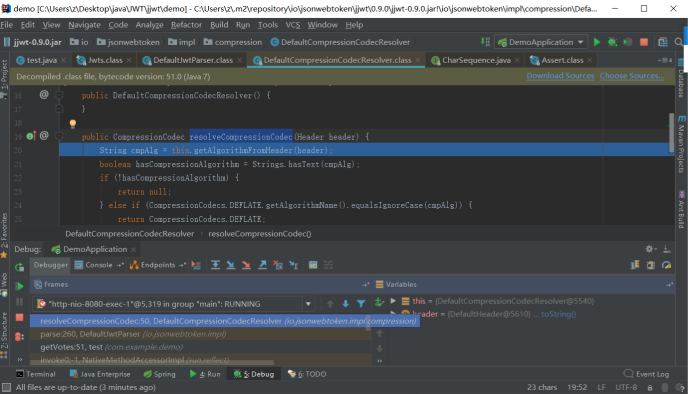
Task: Resume program in the Debug sidebar
Action: click(19, 287)
